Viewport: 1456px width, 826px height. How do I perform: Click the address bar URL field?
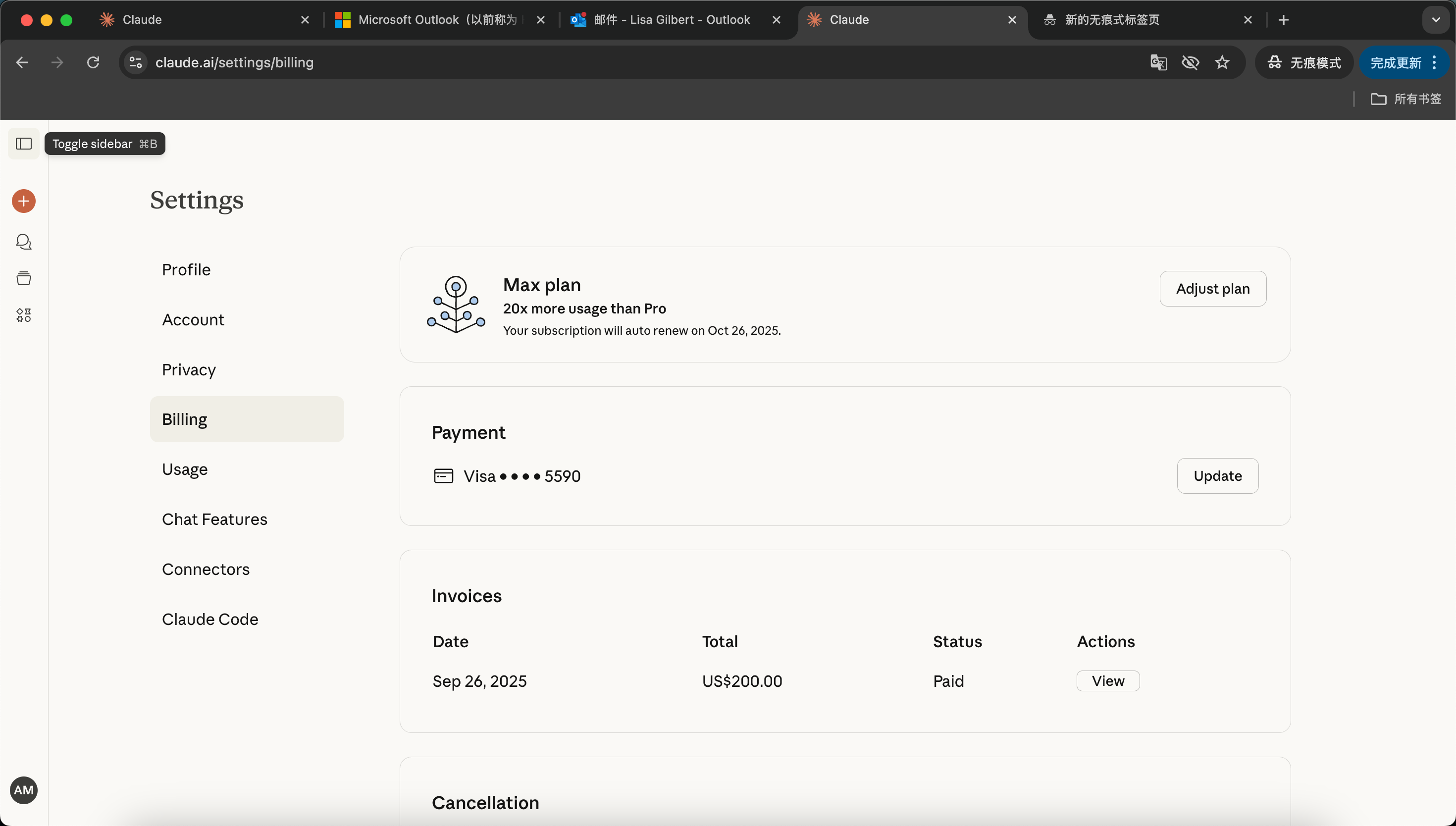(624, 62)
